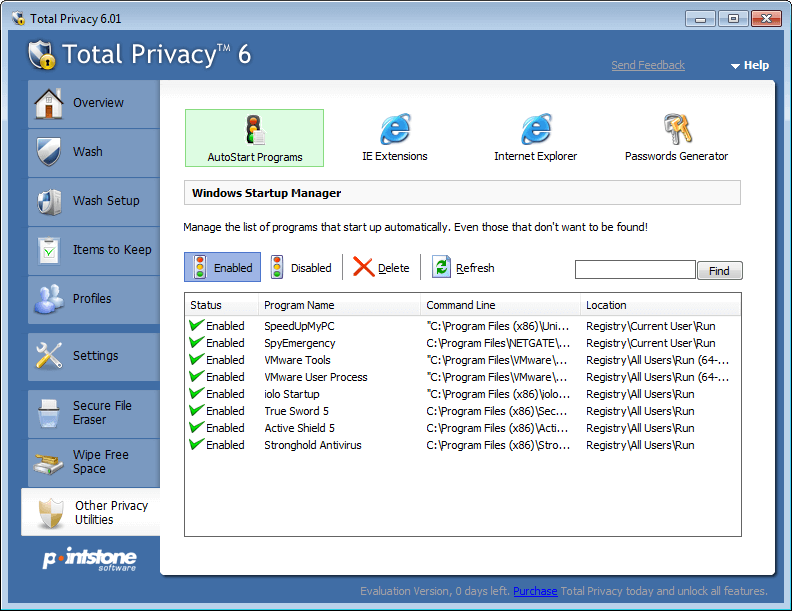The image size is (792, 611).
Task: Click the Total Privacy shield logo
Action: click(41, 55)
